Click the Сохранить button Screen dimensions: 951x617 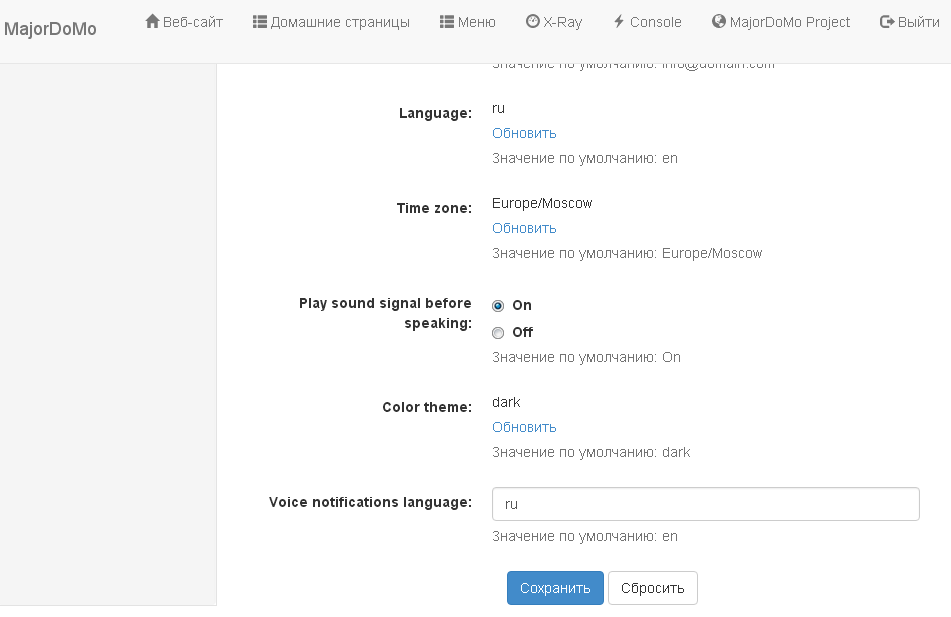tap(555, 588)
